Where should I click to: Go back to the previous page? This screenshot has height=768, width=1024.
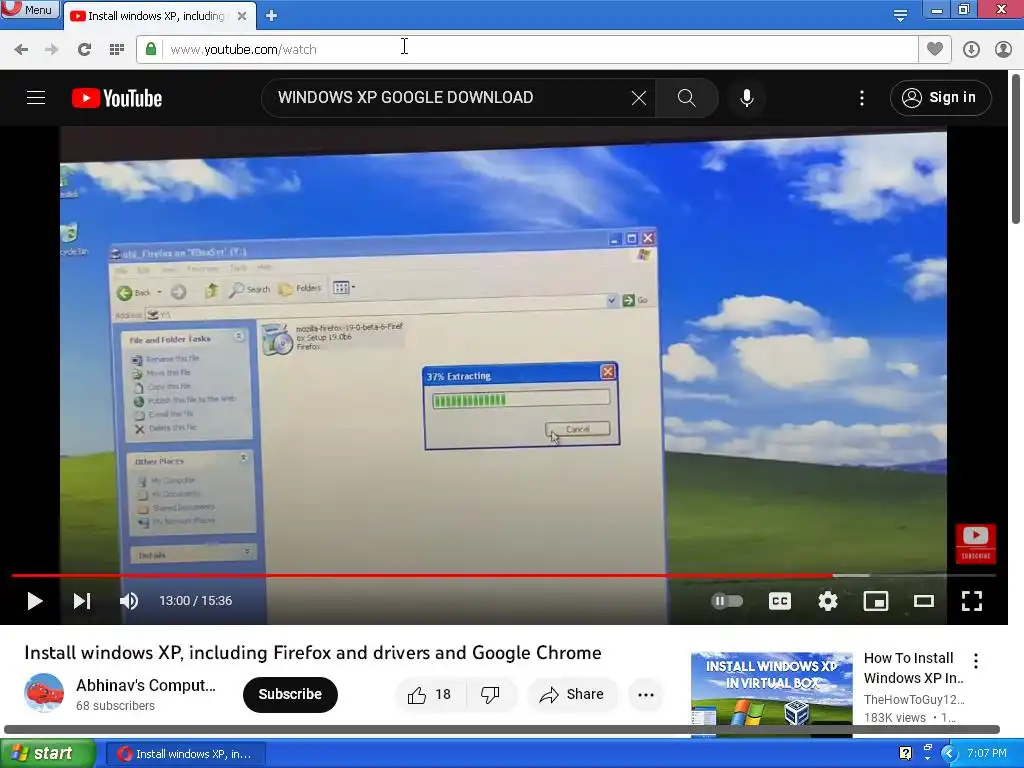coord(21,49)
